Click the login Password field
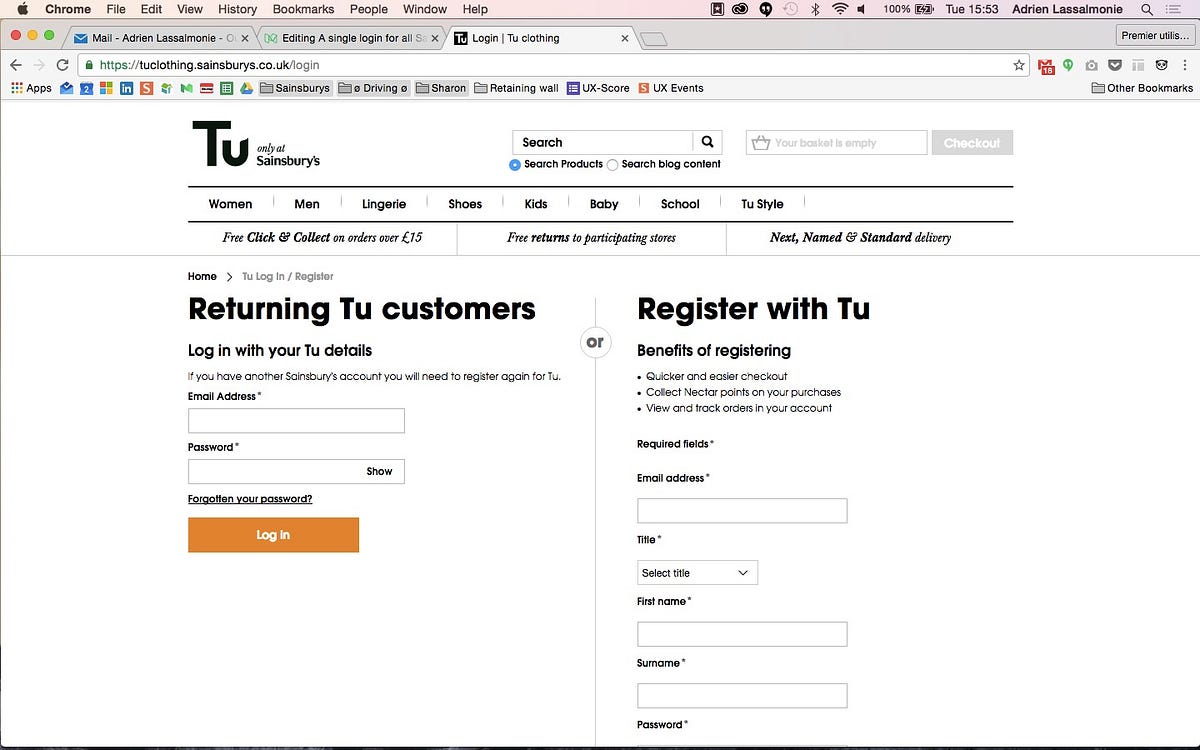This screenshot has width=1200, height=750. 296,471
